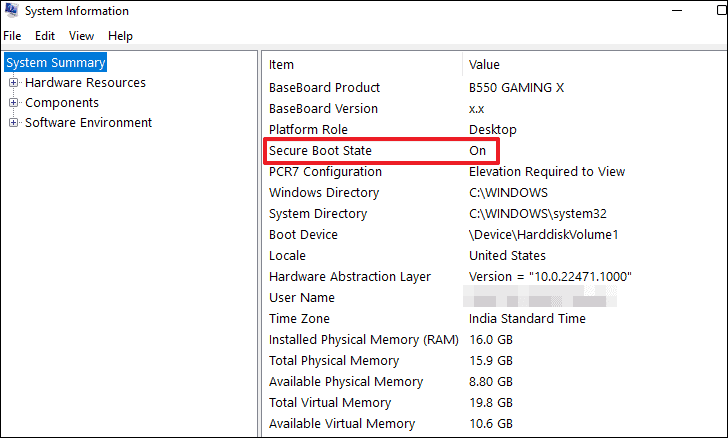This screenshot has width=728, height=438.
Task: Select the Secure Boot State row
Action: pos(320,150)
